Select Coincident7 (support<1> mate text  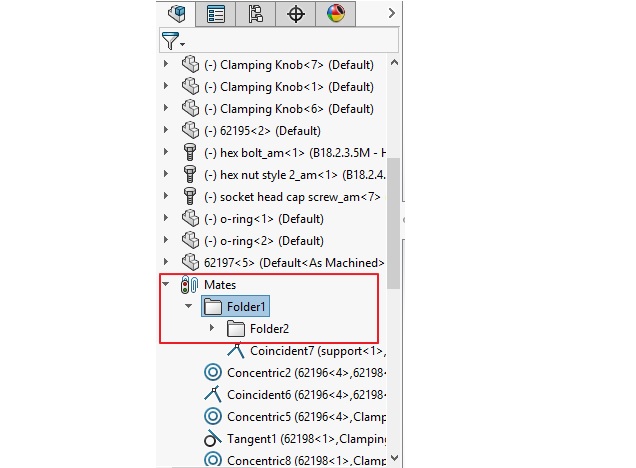pos(318,351)
